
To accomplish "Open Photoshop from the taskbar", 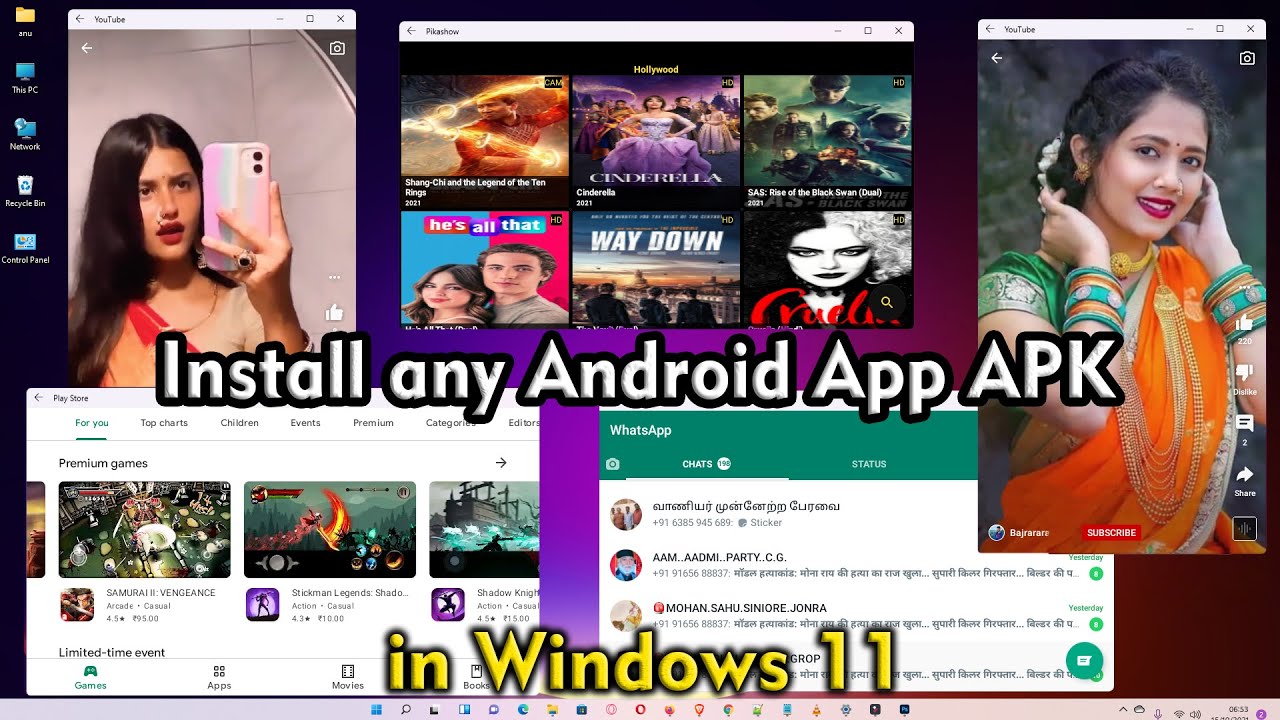I will click(904, 710).
